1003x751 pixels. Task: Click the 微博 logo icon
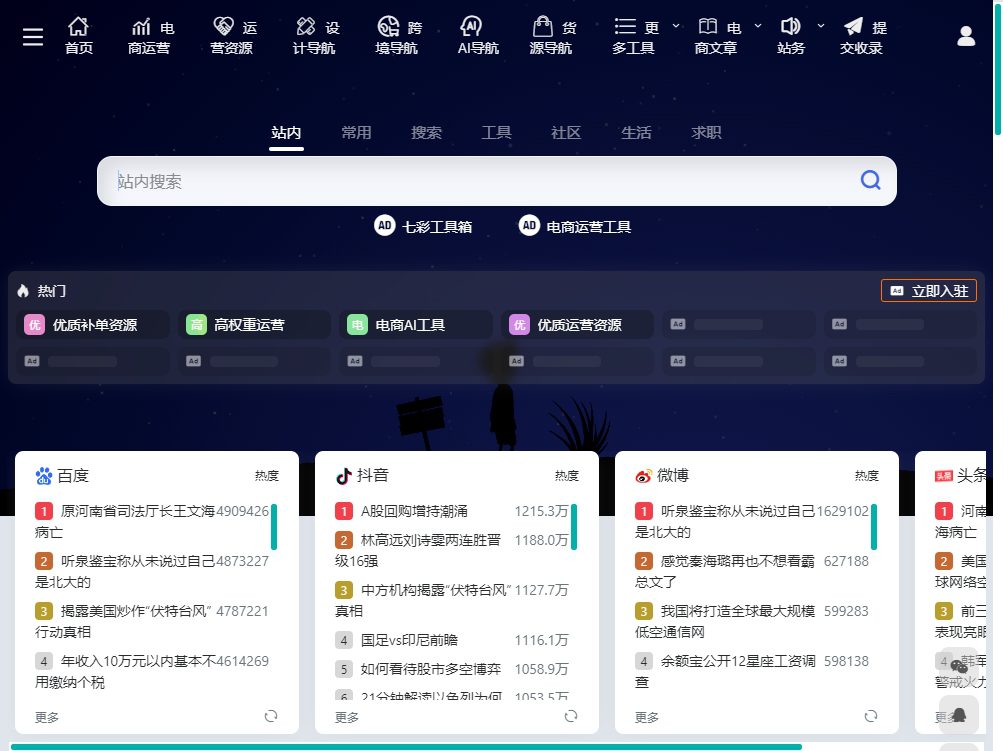tap(644, 476)
